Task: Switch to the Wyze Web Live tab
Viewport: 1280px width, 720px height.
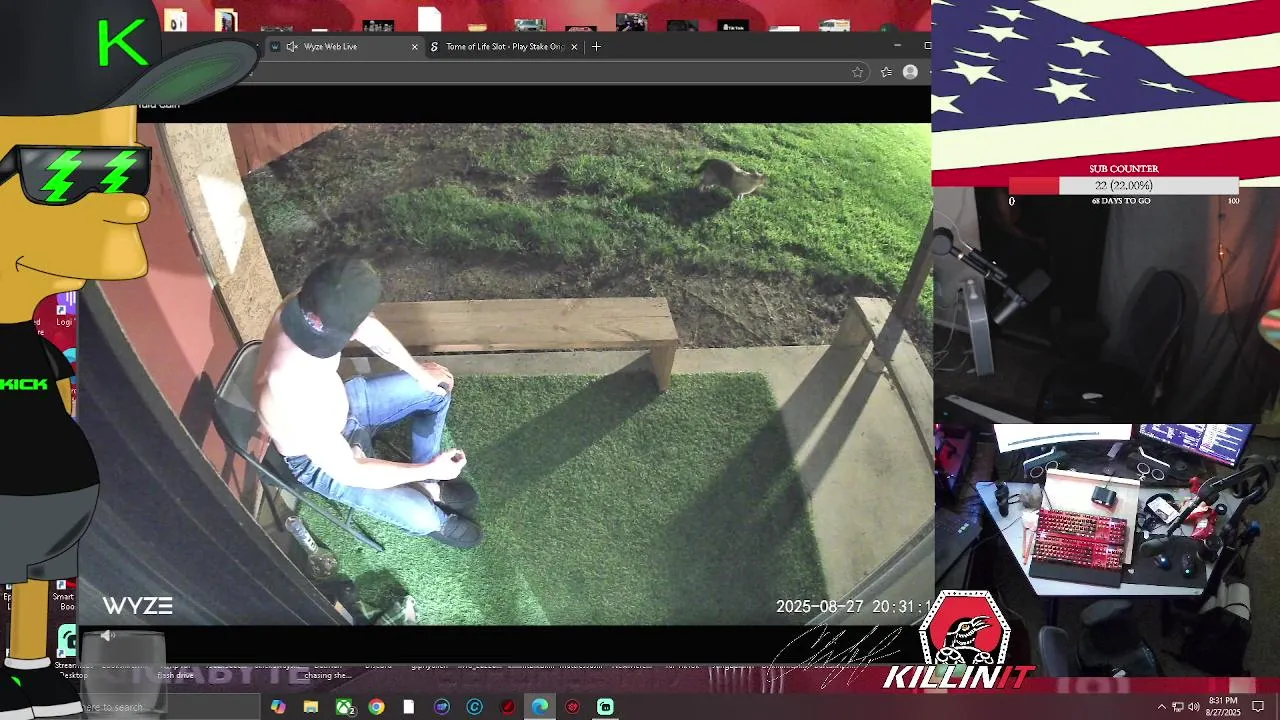Action: tap(345, 46)
